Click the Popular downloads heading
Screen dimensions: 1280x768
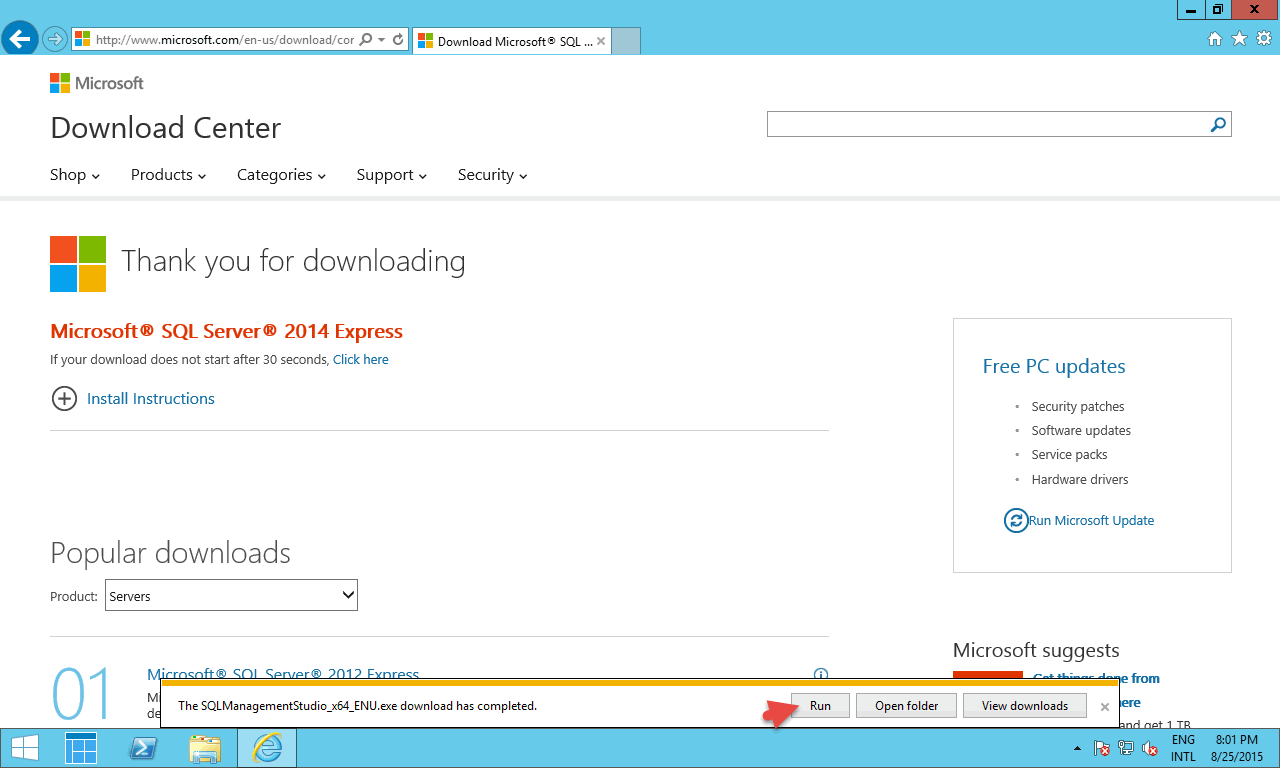click(170, 553)
